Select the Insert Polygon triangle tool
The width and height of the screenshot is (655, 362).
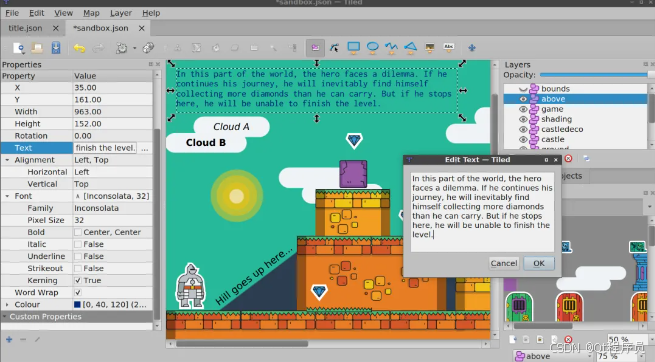411,48
